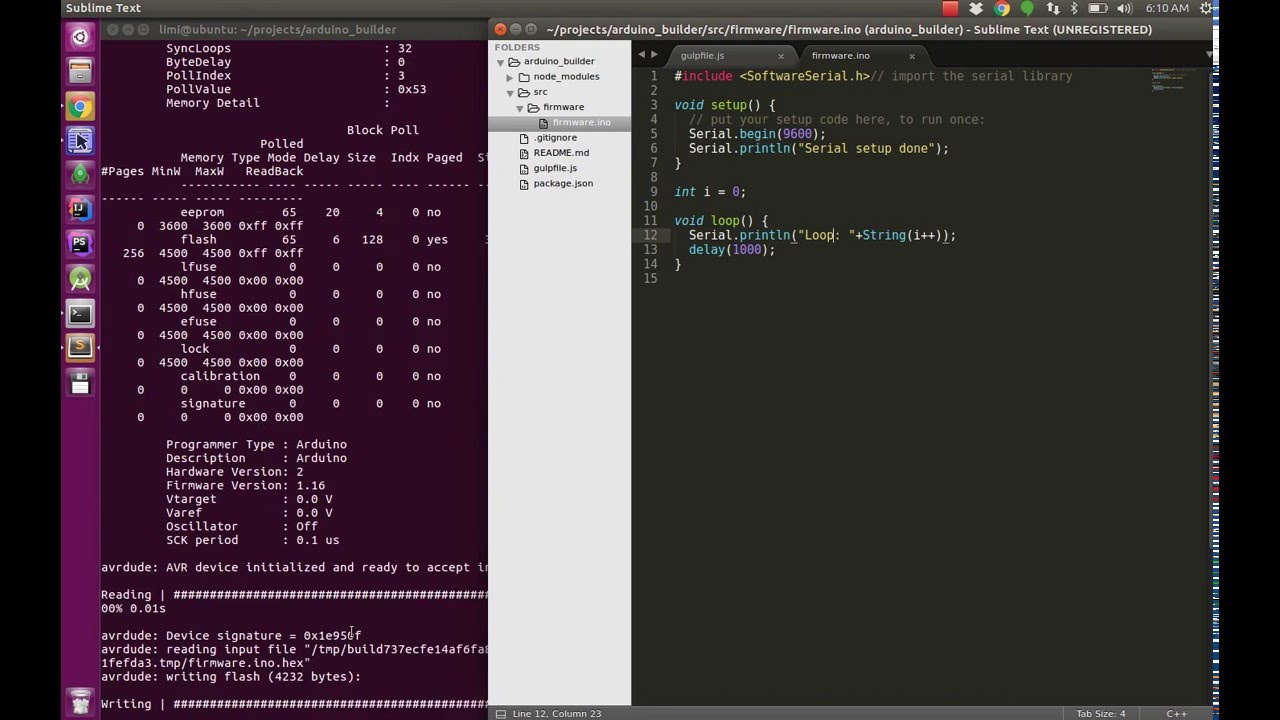
Task: Open the floppy disk icon in launcher
Action: click(x=81, y=383)
